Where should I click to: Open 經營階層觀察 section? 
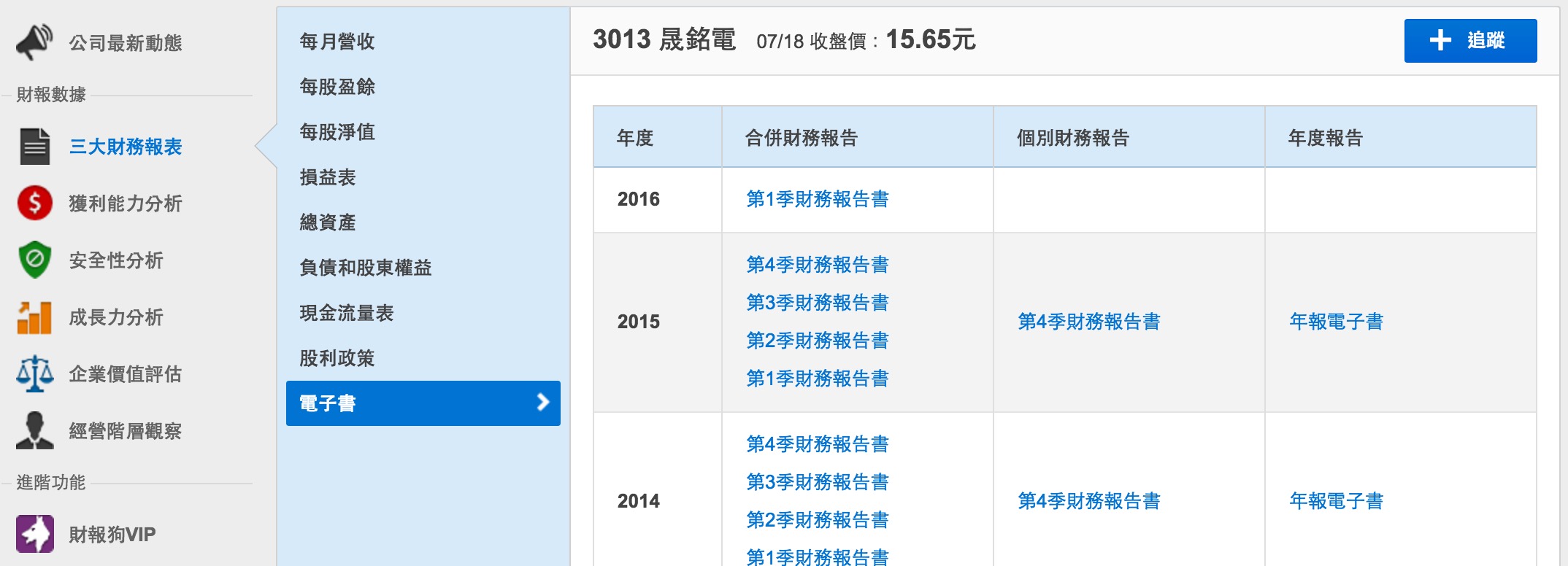[126, 431]
